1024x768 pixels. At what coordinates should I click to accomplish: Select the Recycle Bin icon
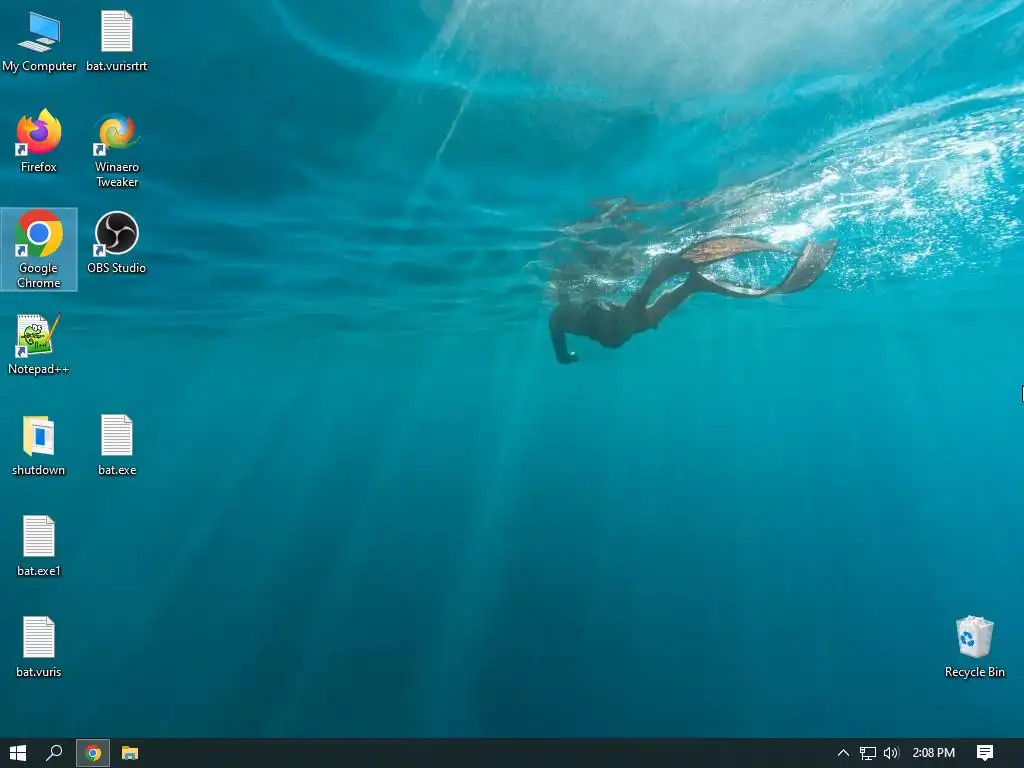tap(974, 647)
